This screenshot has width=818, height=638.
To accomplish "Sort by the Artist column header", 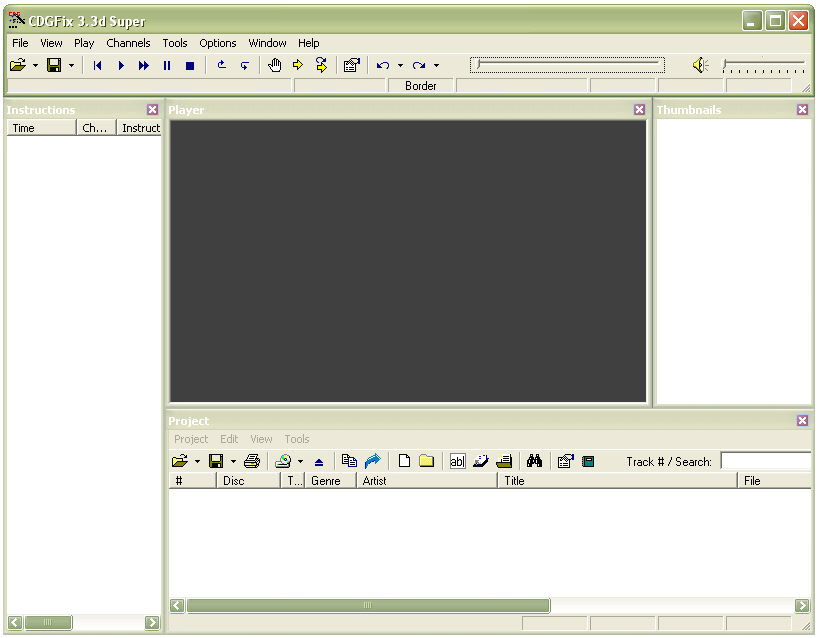I will pos(427,481).
